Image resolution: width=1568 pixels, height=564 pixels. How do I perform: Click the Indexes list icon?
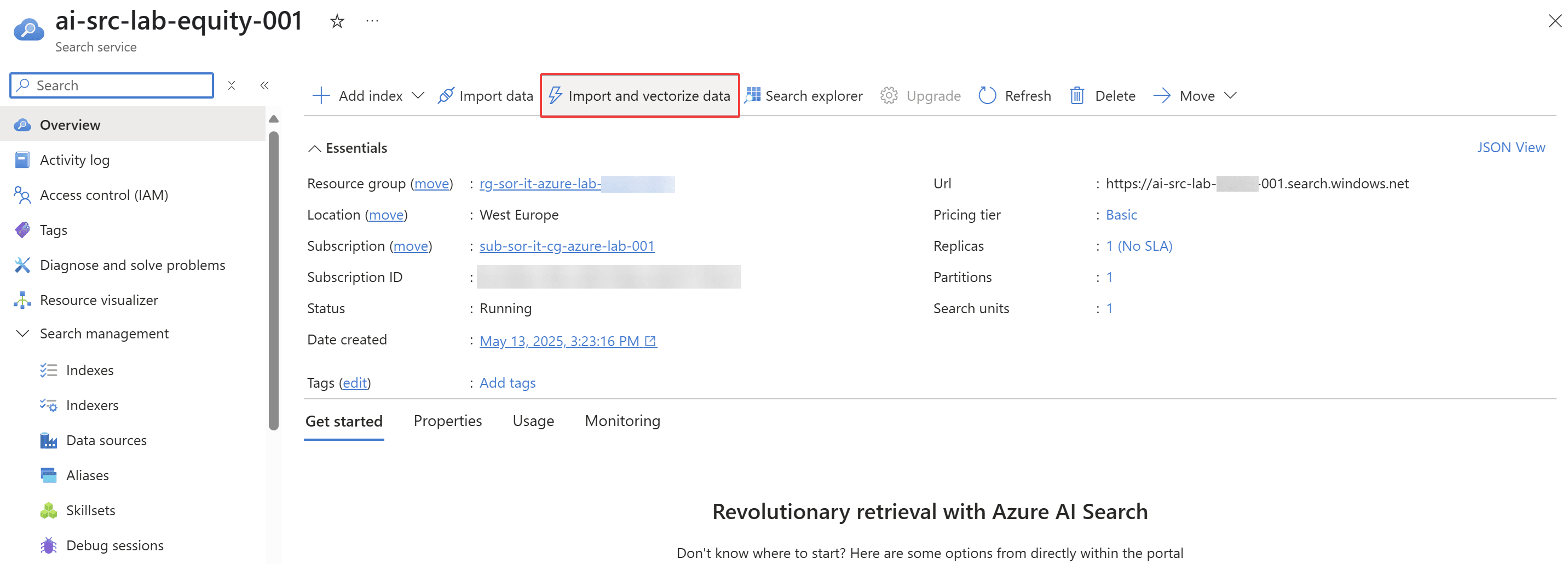coord(49,370)
